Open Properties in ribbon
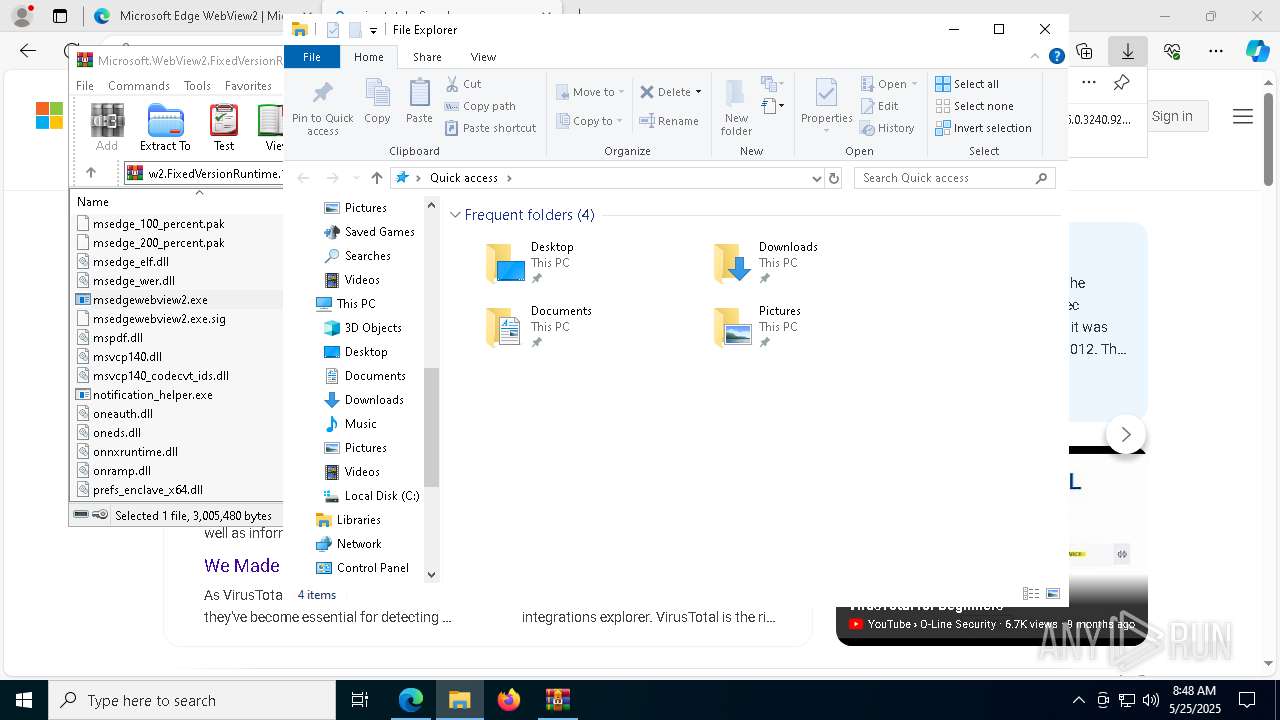This screenshot has width=1280, height=720. tap(826, 108)
